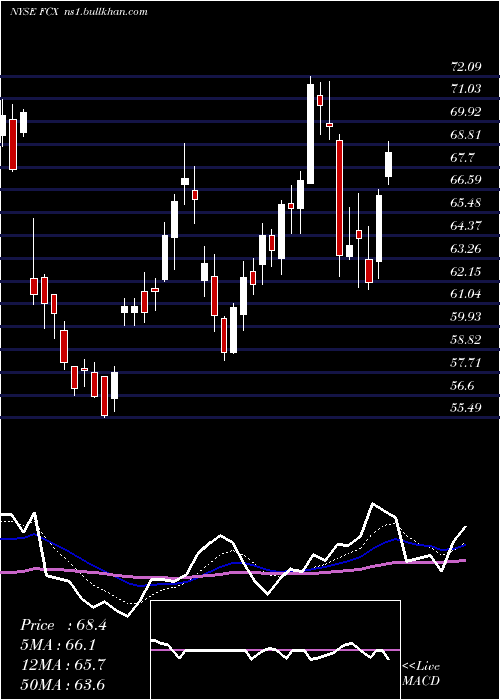Viewport: 500px width, 700px height.
Task: Click the 58.82 price axis label
Action: click(x=466, y=340)
